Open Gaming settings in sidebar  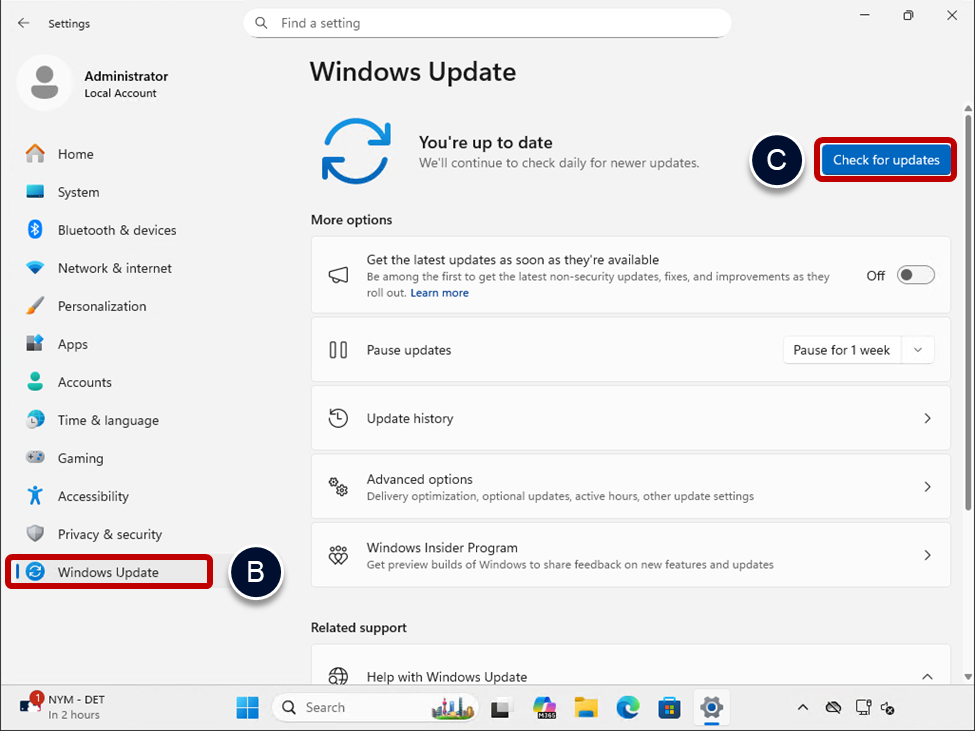click(80, 458)
